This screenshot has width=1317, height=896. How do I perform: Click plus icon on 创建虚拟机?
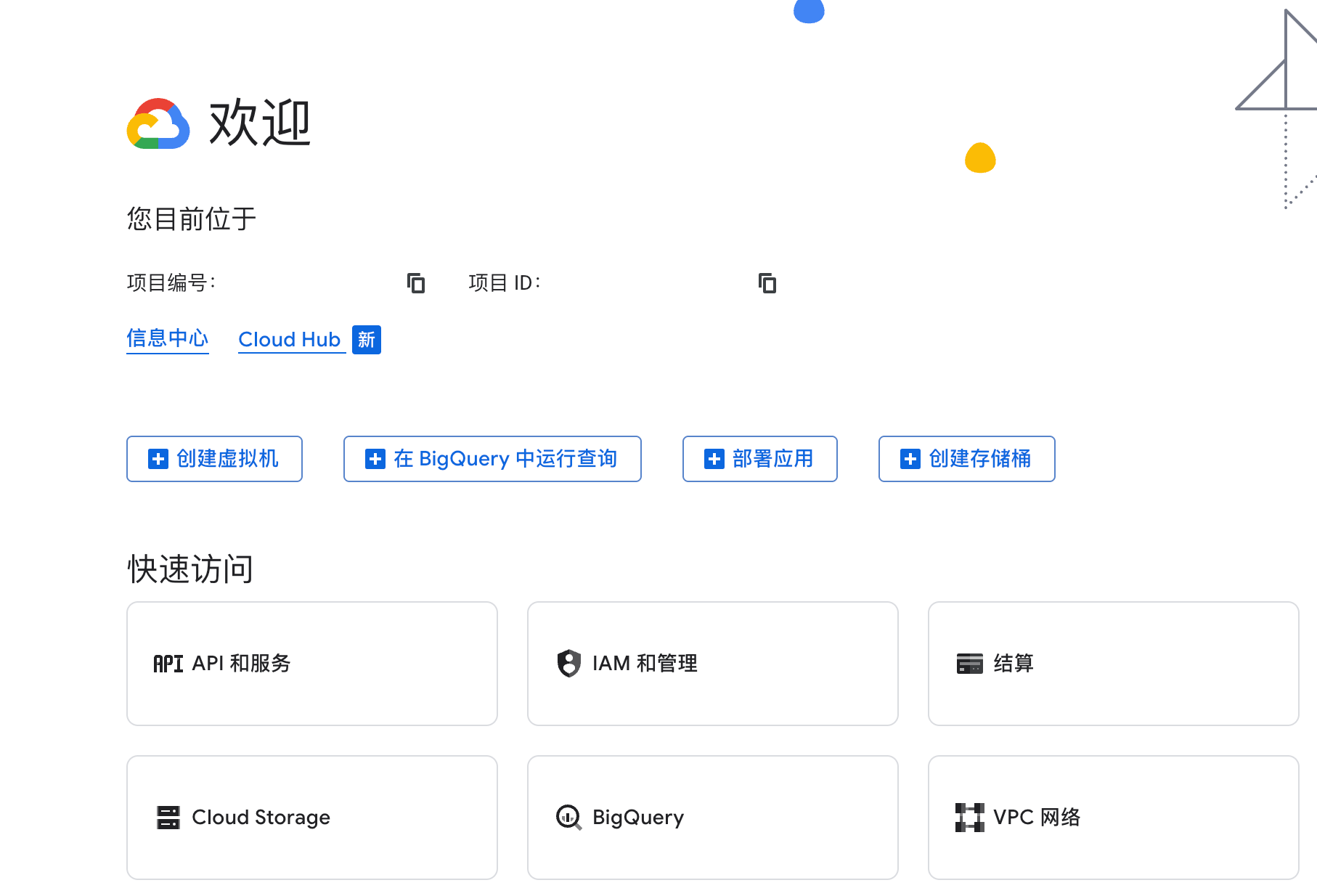[158, 459]
